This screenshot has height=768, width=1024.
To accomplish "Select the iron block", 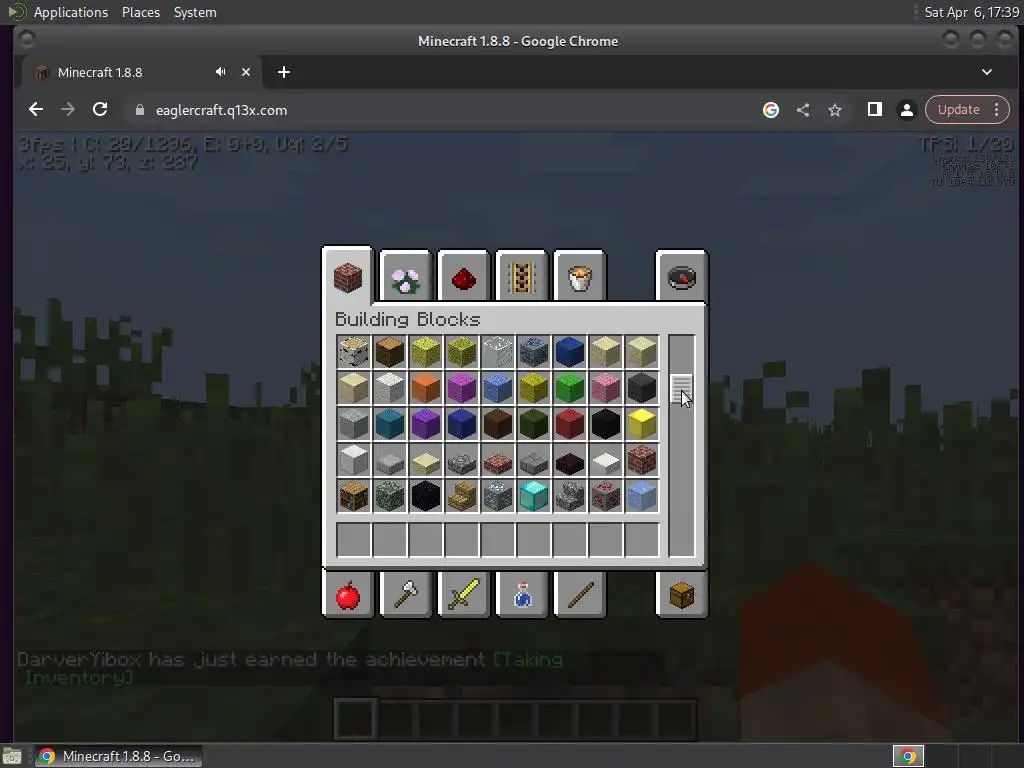I will 353,460.
